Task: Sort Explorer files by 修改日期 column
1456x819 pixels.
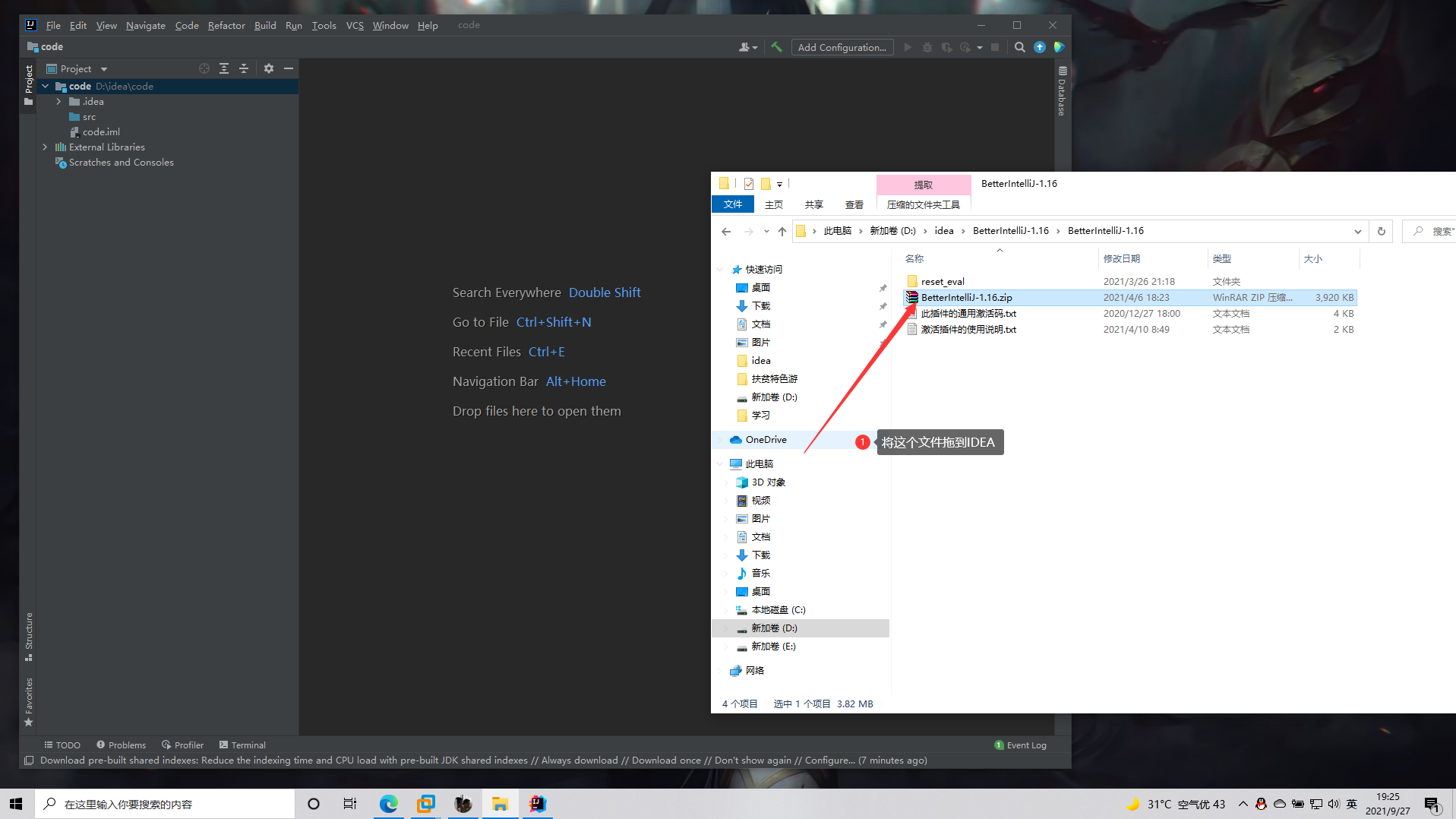Action: (x=1122, y=258)
